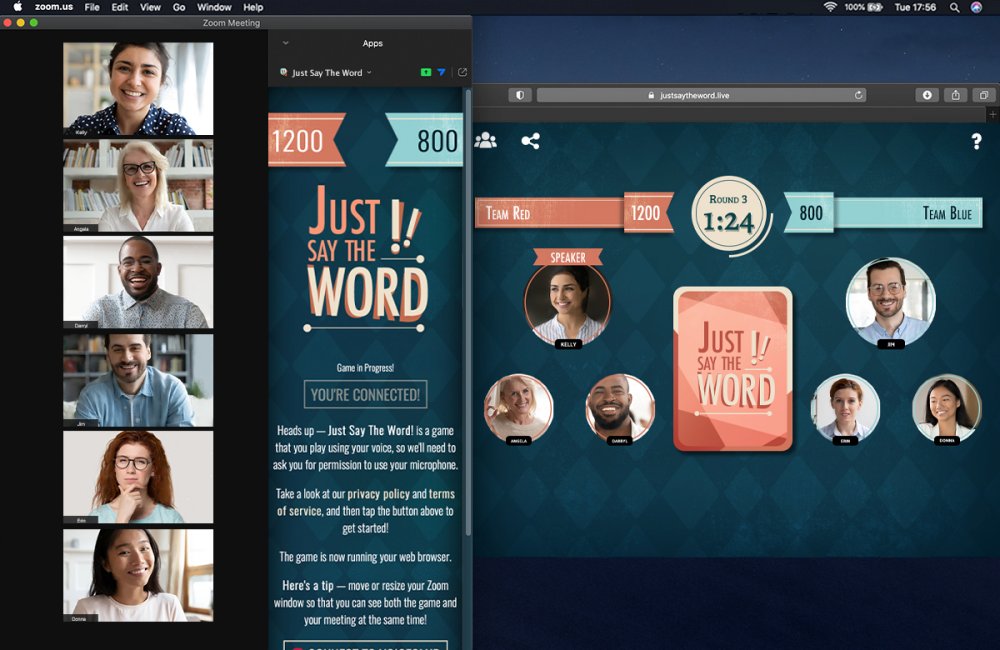Click the Just Say The Word card
1000x650 pixels.
733,369
